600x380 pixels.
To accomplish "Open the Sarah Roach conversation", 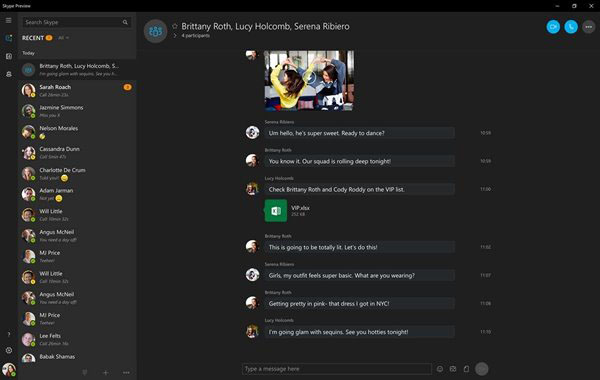I will [x=77, y=91].
